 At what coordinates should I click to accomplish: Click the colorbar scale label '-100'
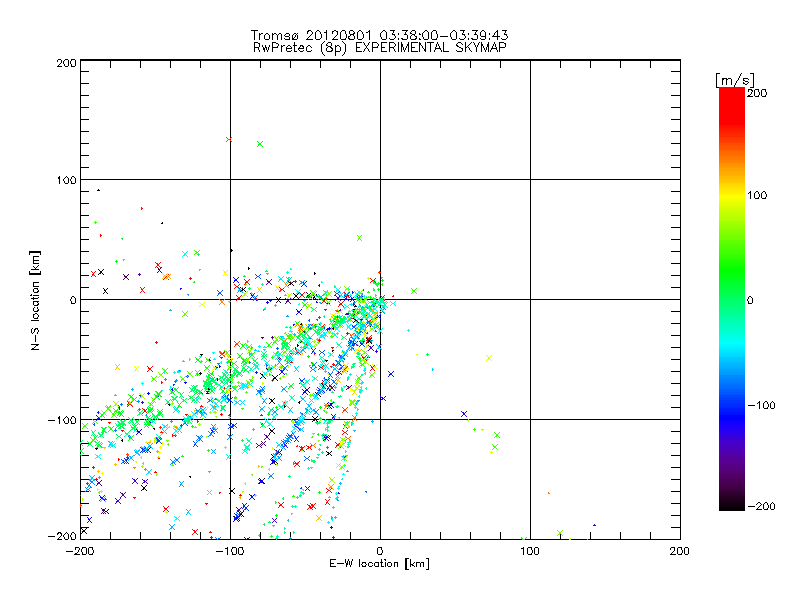pyautogui.click(x=761, y=405)
